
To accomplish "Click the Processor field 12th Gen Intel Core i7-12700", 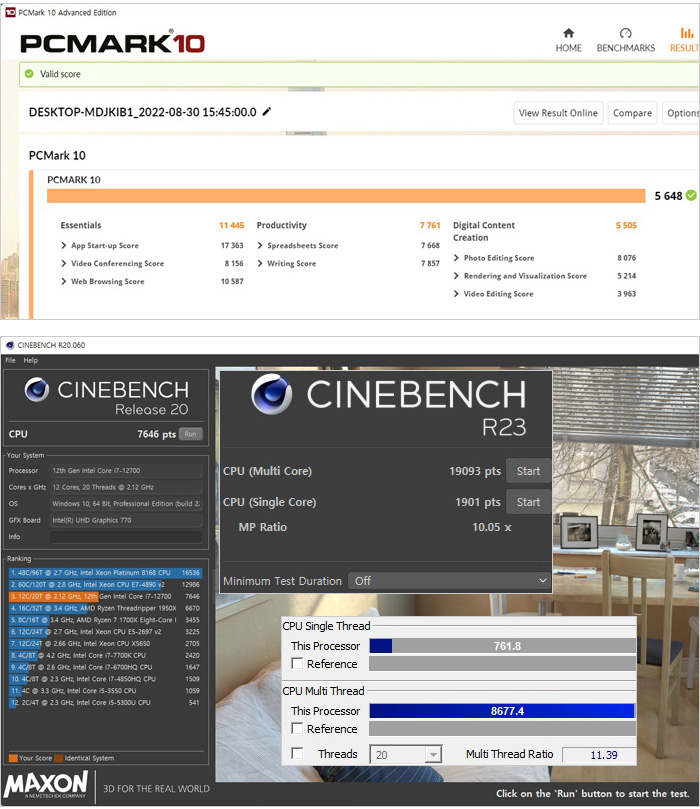I will [x=126, y=471].
